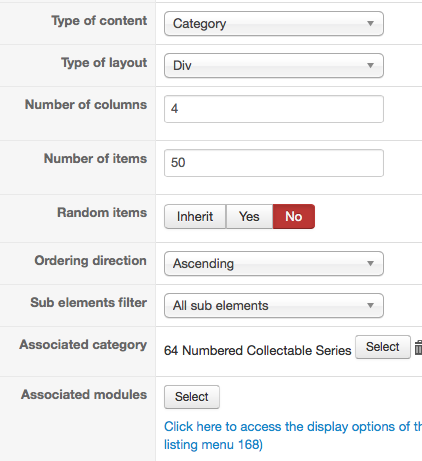Click the Type of content dropdown arrow

tap(370, 23)
